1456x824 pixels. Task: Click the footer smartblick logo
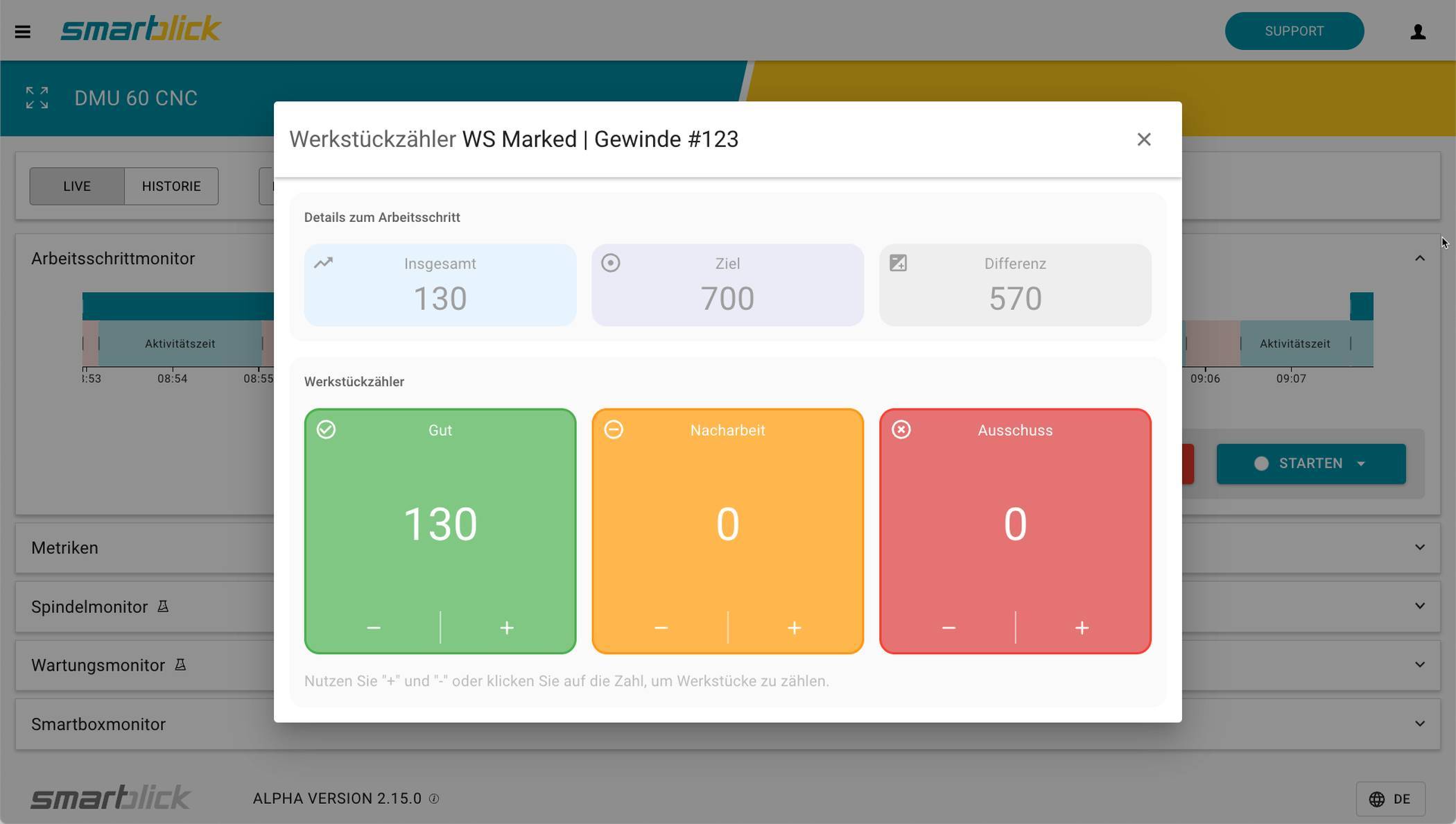coord(110,798)
